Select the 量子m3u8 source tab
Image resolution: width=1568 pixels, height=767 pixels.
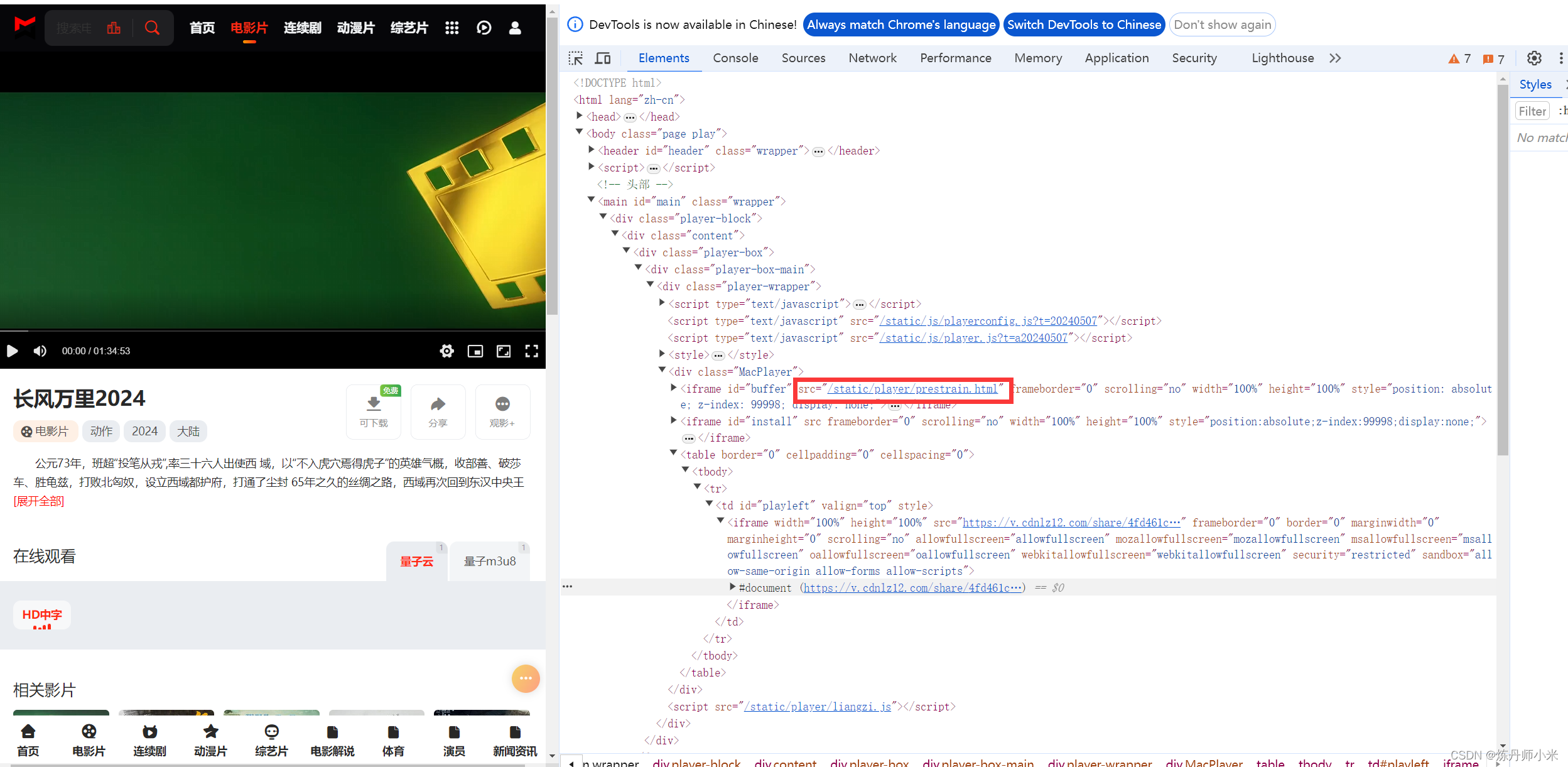pos(490,561)
